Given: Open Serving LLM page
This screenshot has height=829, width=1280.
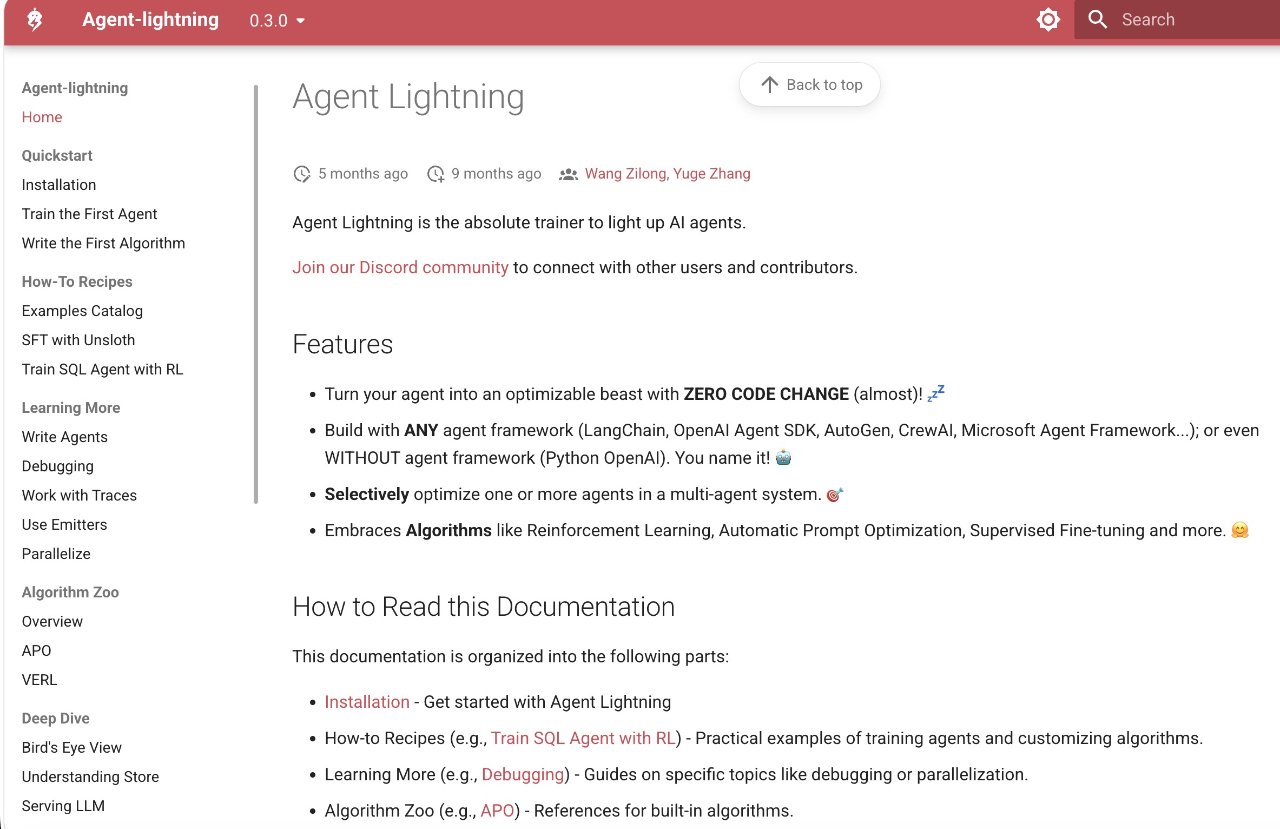Looking at the screenshot, I should click(x=63, y=806).
